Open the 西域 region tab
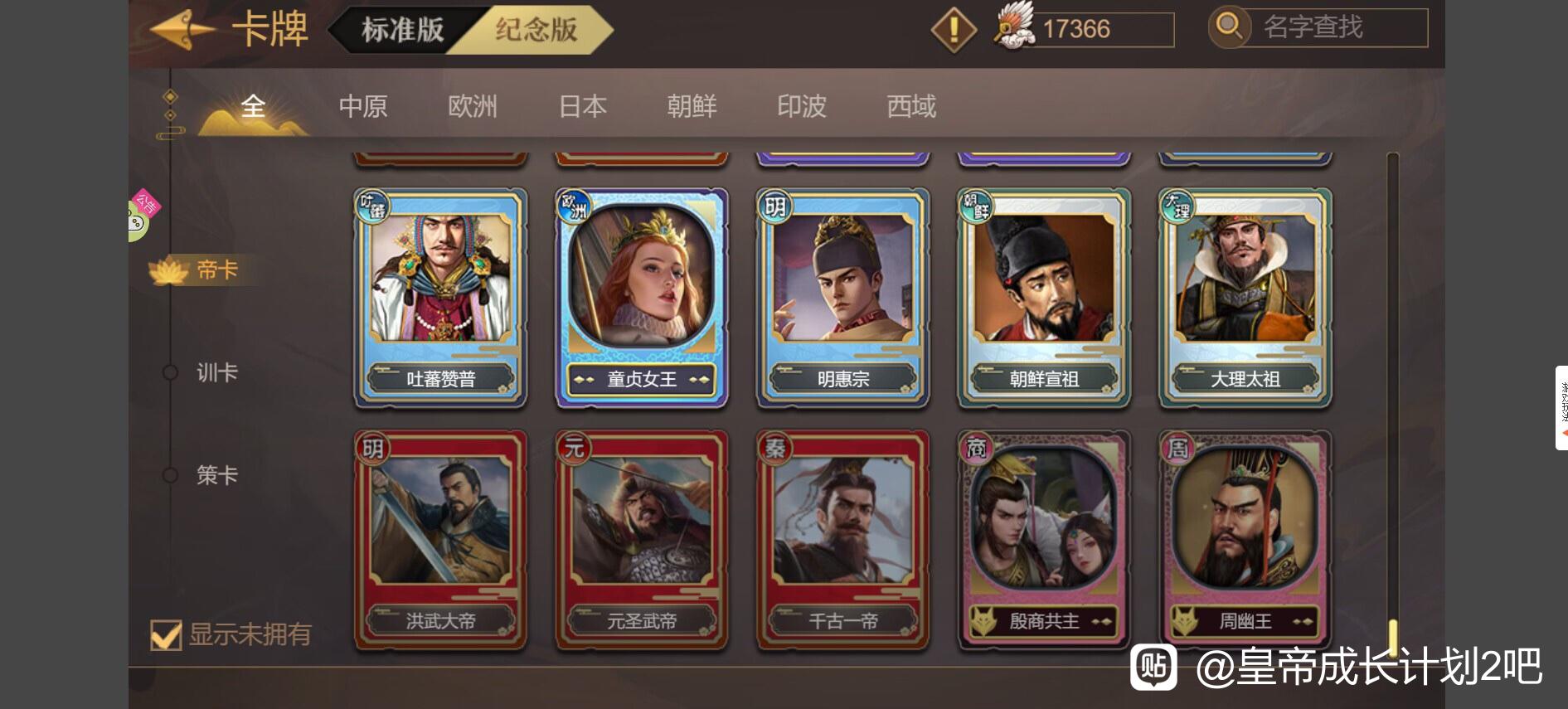This screenshot has height=709, width=1568. (x=911, y=107)
